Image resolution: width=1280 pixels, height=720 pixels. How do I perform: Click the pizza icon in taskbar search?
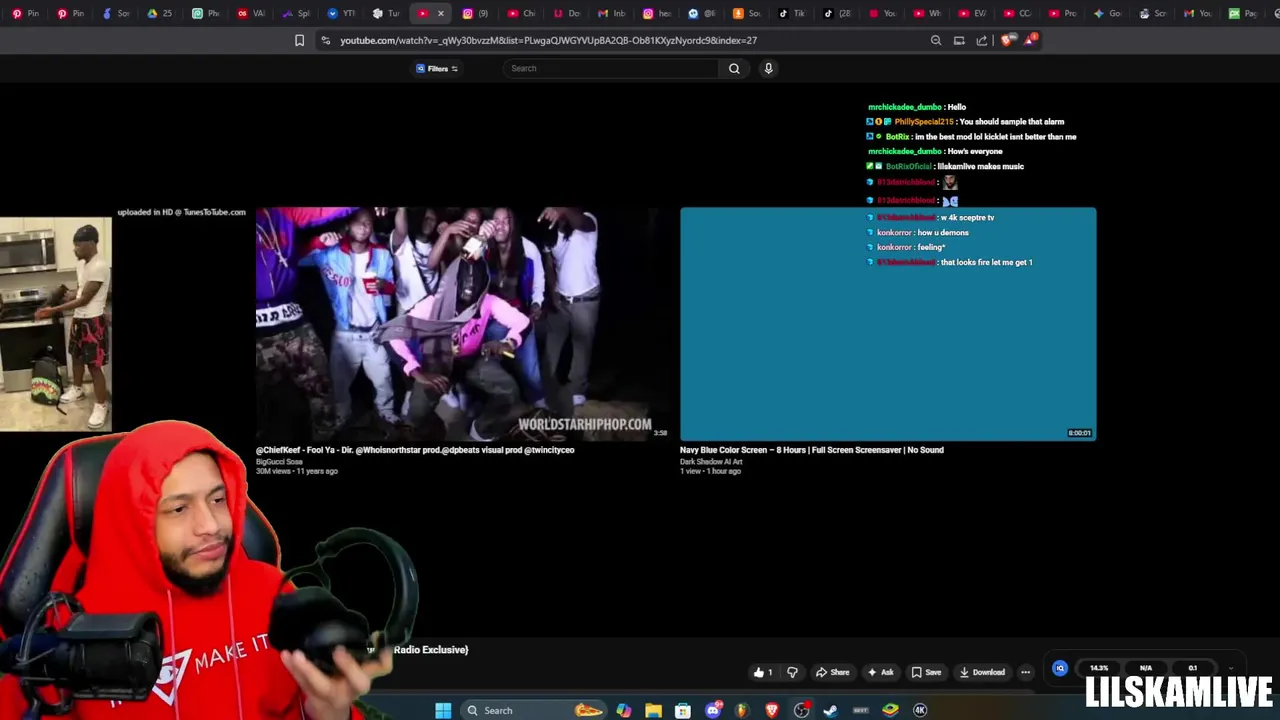click(589, 710)
